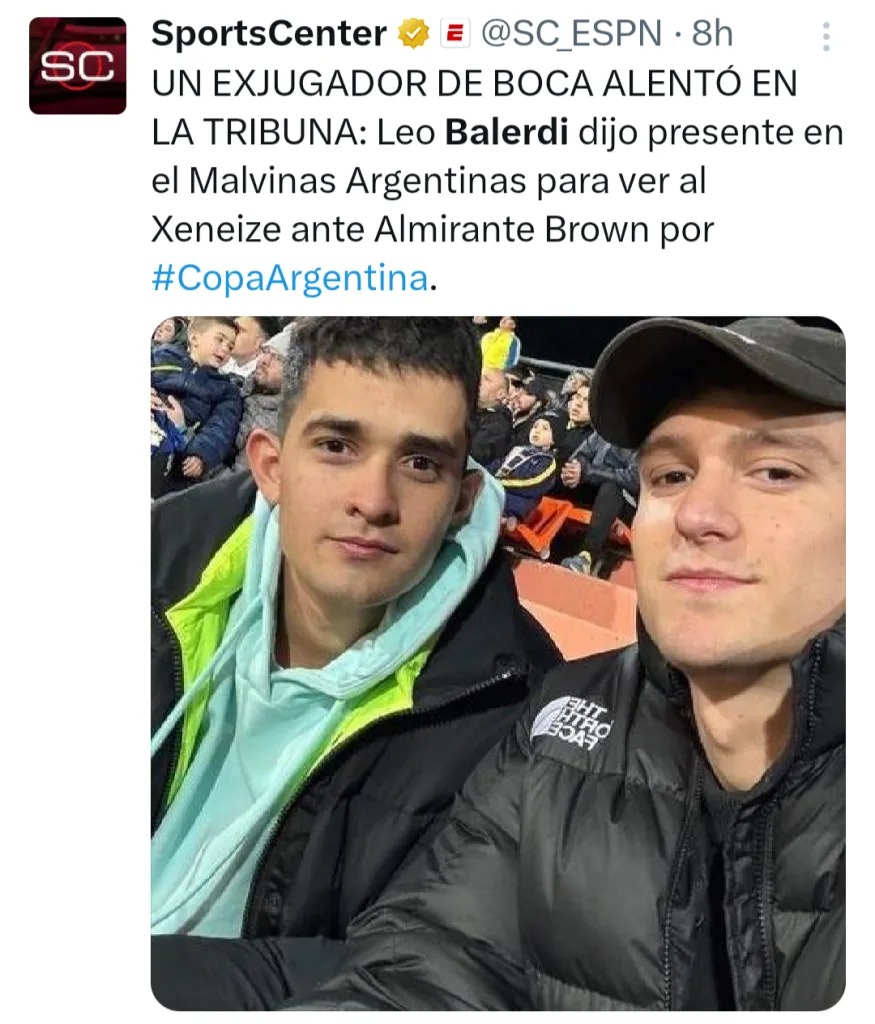Open the three-dot more options menu
875x1024 pixels.
826,37
